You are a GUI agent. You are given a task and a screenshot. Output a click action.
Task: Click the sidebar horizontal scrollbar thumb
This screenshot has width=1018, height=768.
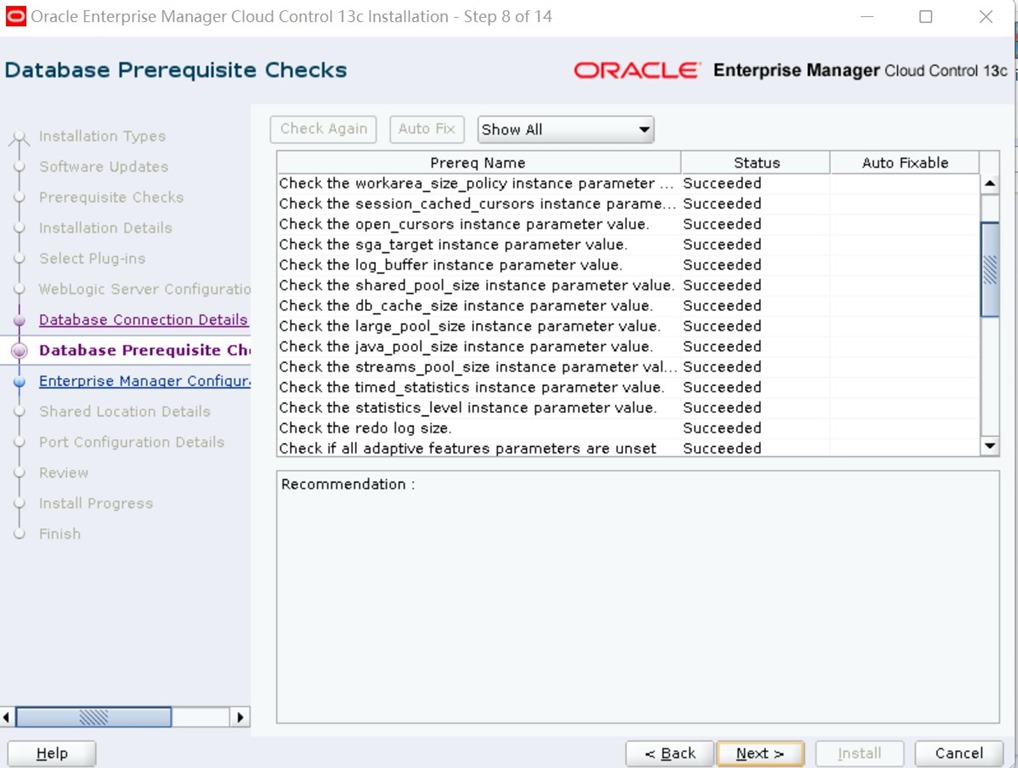(x=93, y=717)
